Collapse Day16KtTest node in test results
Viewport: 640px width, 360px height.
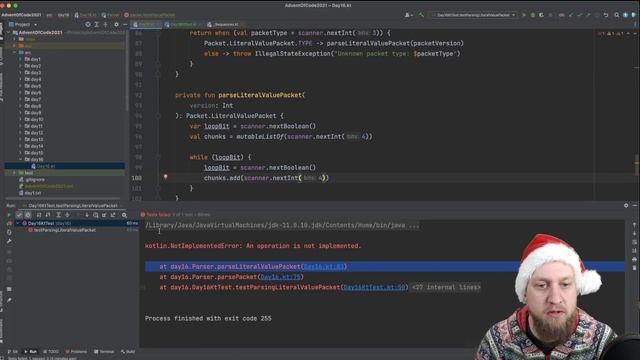click(18, 223)
